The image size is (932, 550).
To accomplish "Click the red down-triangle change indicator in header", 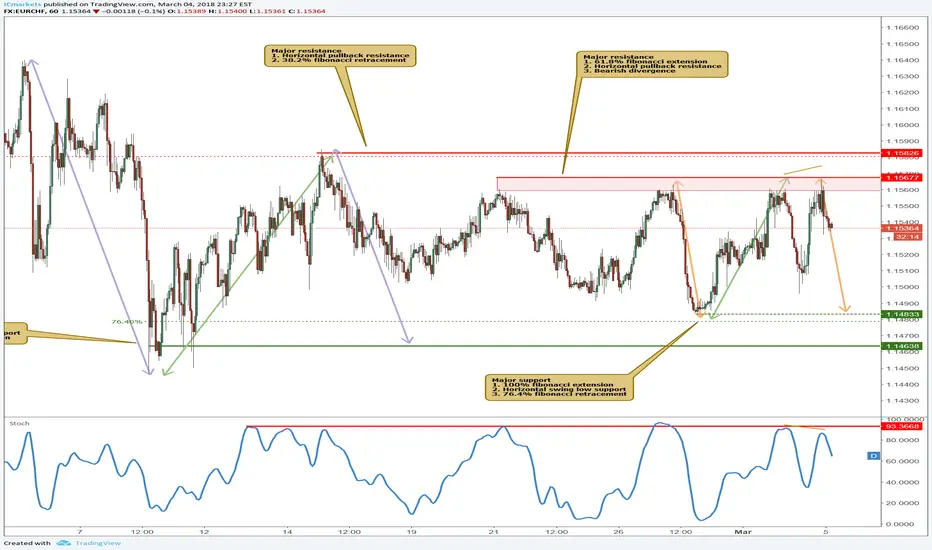I will pyautogui.click(x=96, y=11).
